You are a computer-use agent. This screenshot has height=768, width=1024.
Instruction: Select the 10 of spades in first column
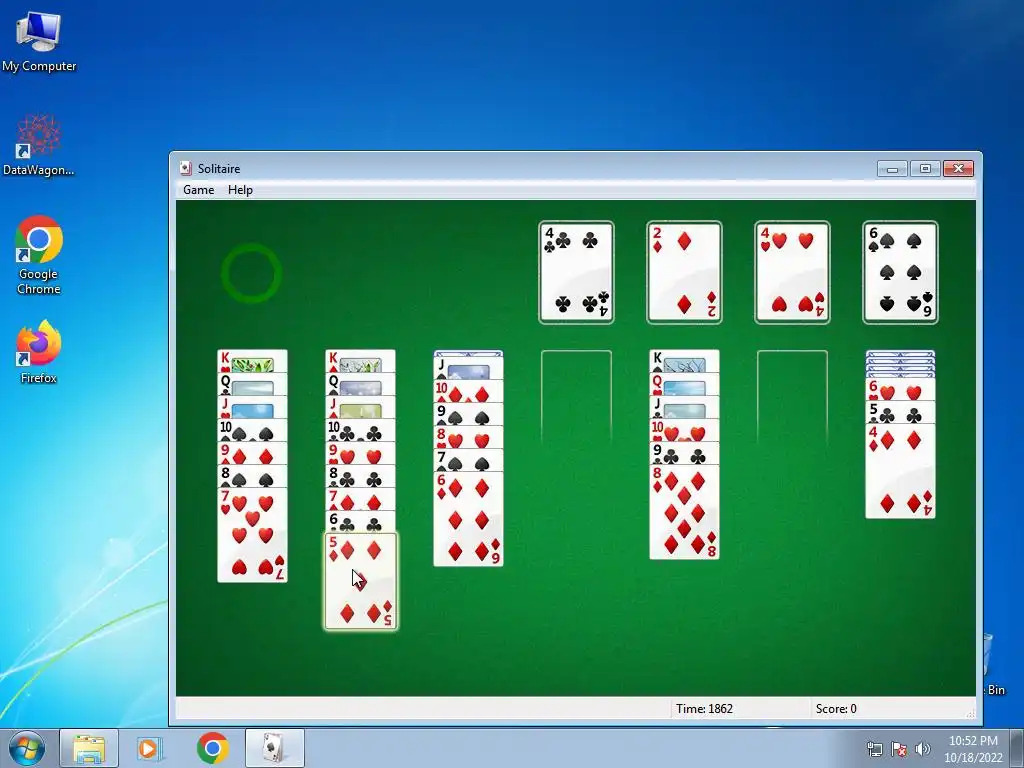252,430
